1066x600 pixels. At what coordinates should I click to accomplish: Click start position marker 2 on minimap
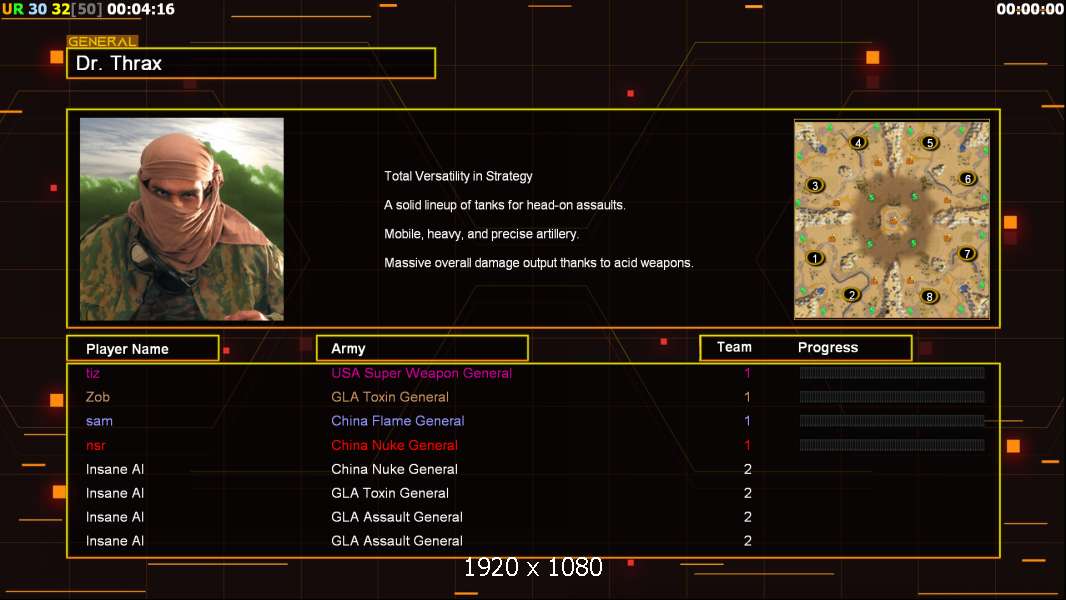(x=851, y=295)
